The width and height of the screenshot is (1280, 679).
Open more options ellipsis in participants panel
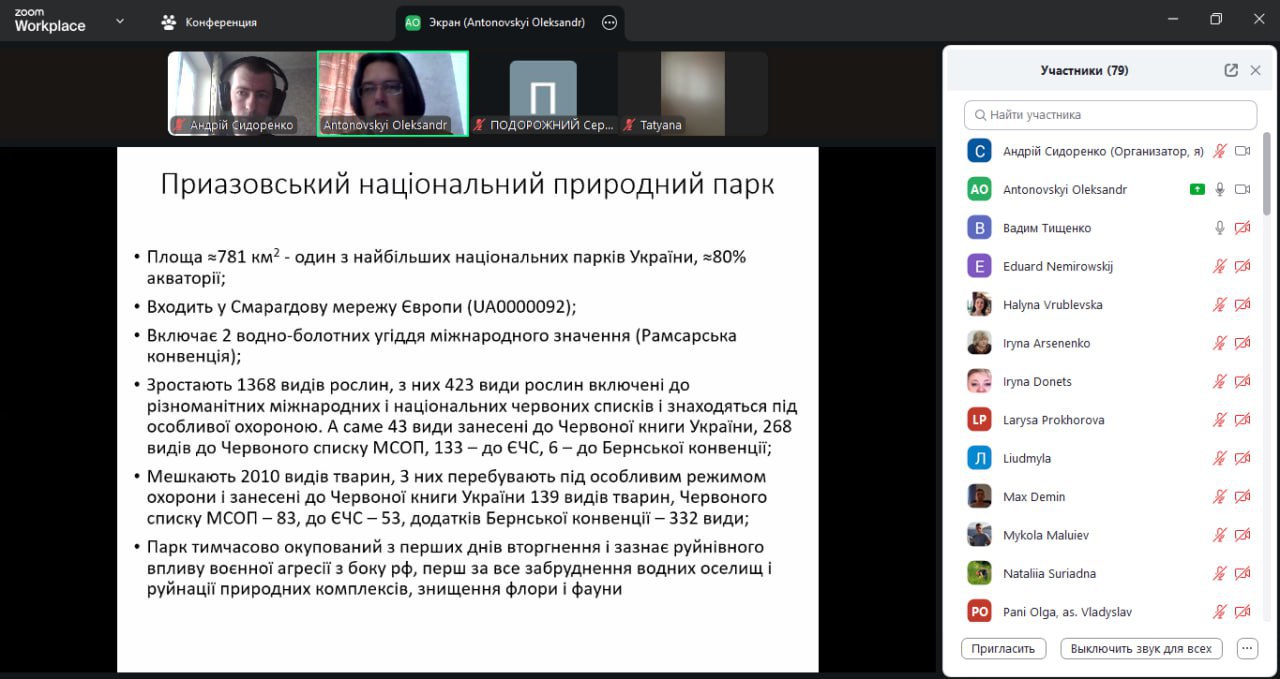[x=1247, y=648]
